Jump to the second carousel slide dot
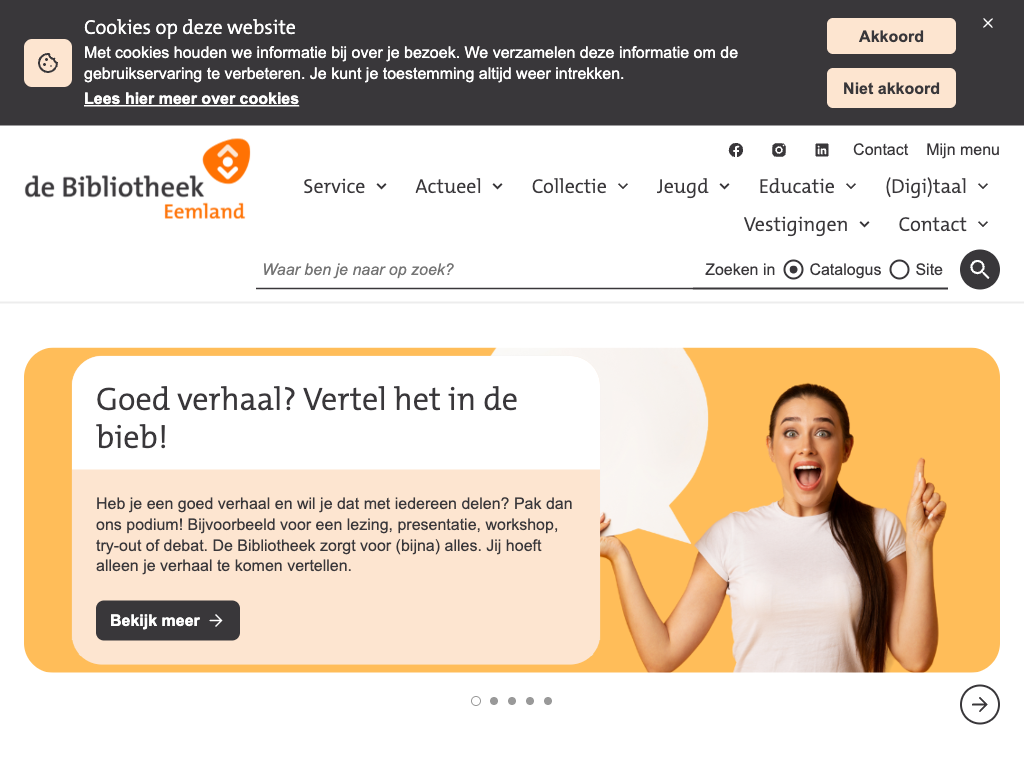1024x768 pixels. pyautogui.click(x=494, y=701)
